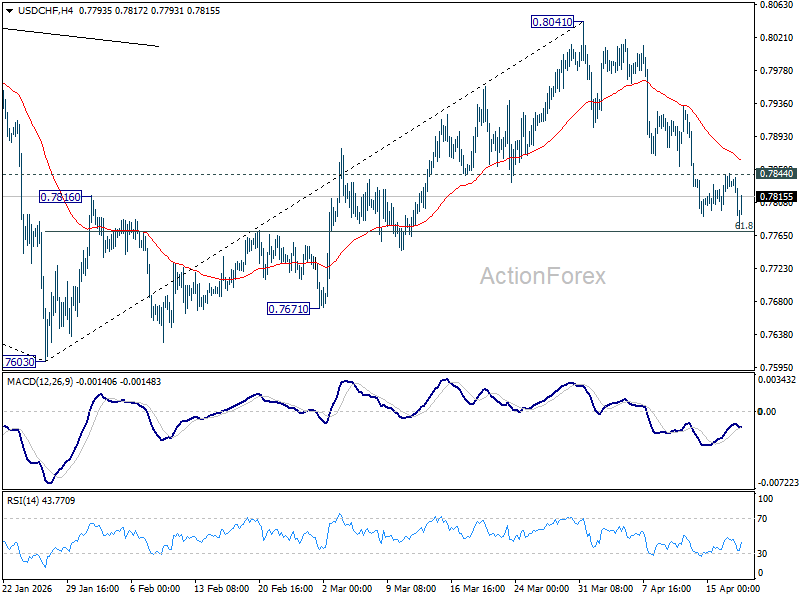Click the 61.8 Fibonacci level label
Screen dimensions: 800x600
point(744,226)
